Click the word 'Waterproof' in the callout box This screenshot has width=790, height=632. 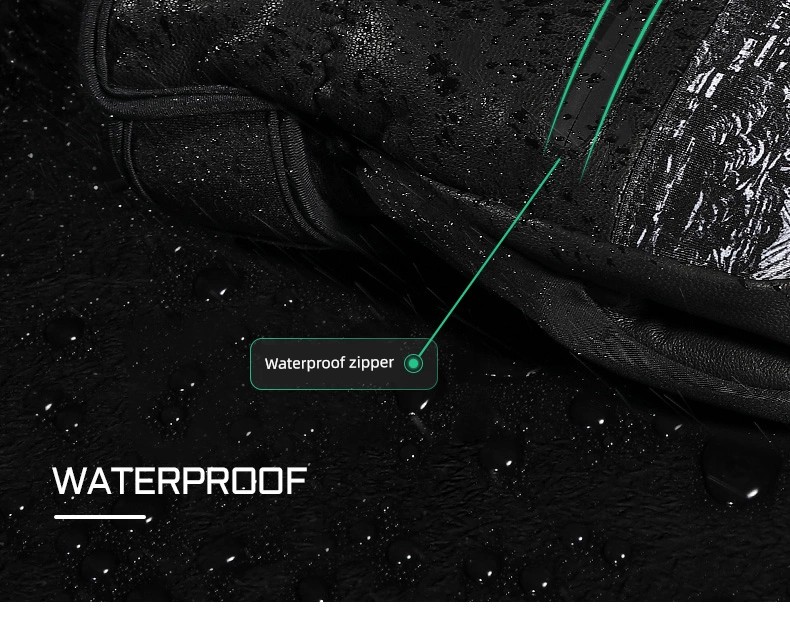(x=305, y=363)
